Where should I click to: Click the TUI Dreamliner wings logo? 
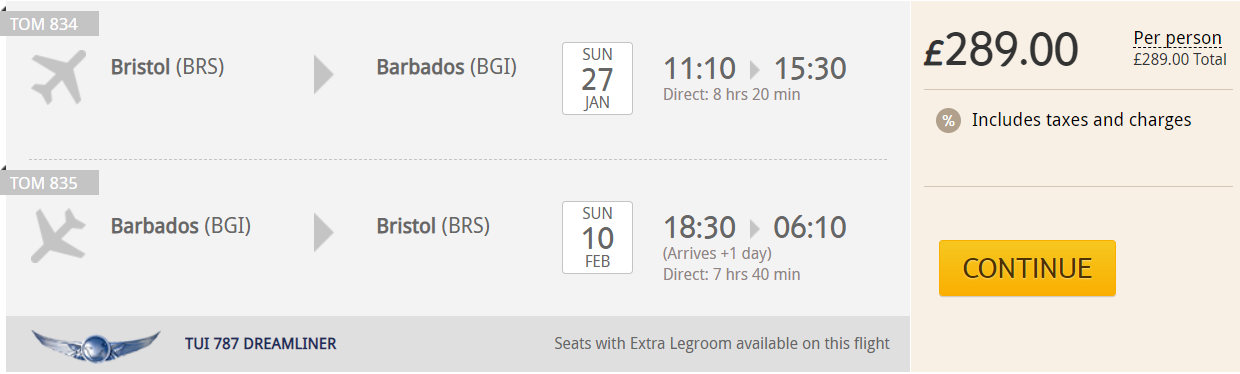tap(96, 345)
